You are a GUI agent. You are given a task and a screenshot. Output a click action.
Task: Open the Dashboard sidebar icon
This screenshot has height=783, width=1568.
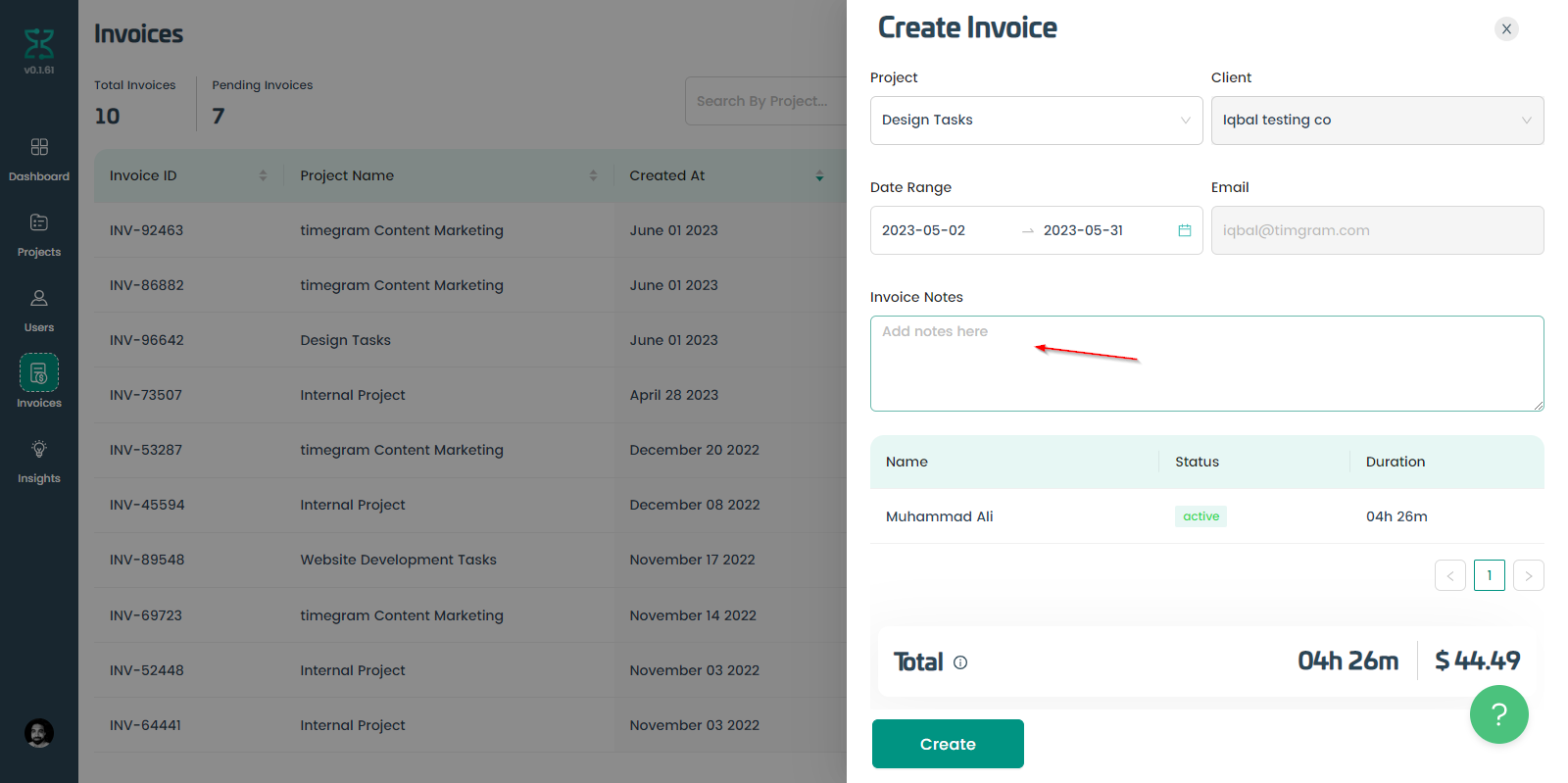[39, 147]
